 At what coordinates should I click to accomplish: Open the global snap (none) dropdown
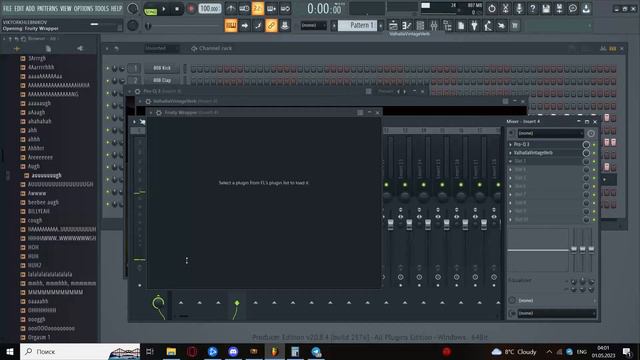[x=313, y=25]
